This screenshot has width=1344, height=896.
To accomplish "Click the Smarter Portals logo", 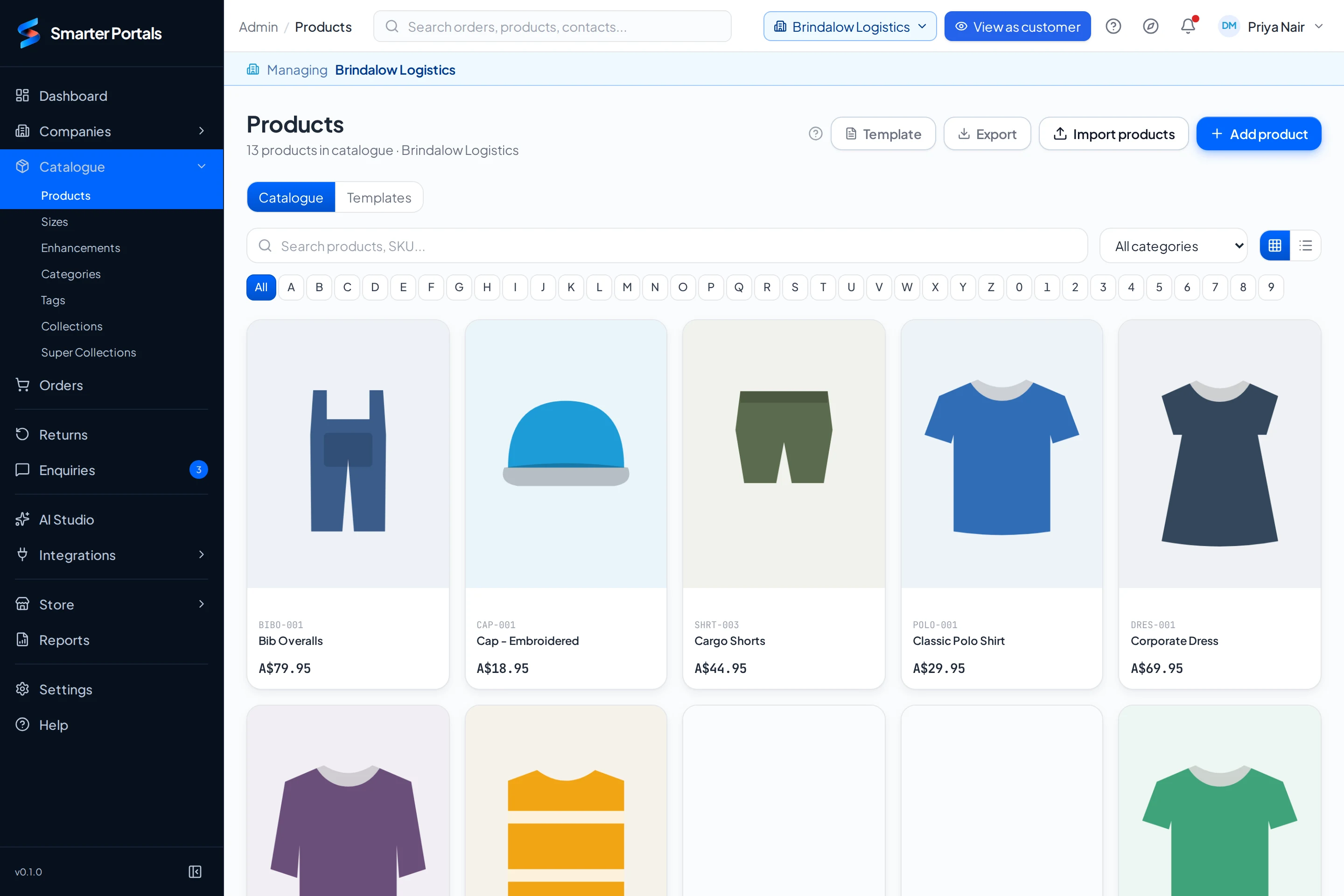I will pos(89,33).
